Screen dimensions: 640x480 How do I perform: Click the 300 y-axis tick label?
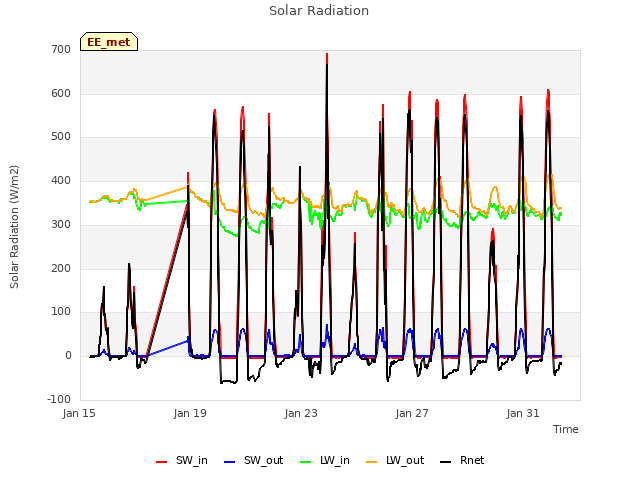[x=61, y=224]
